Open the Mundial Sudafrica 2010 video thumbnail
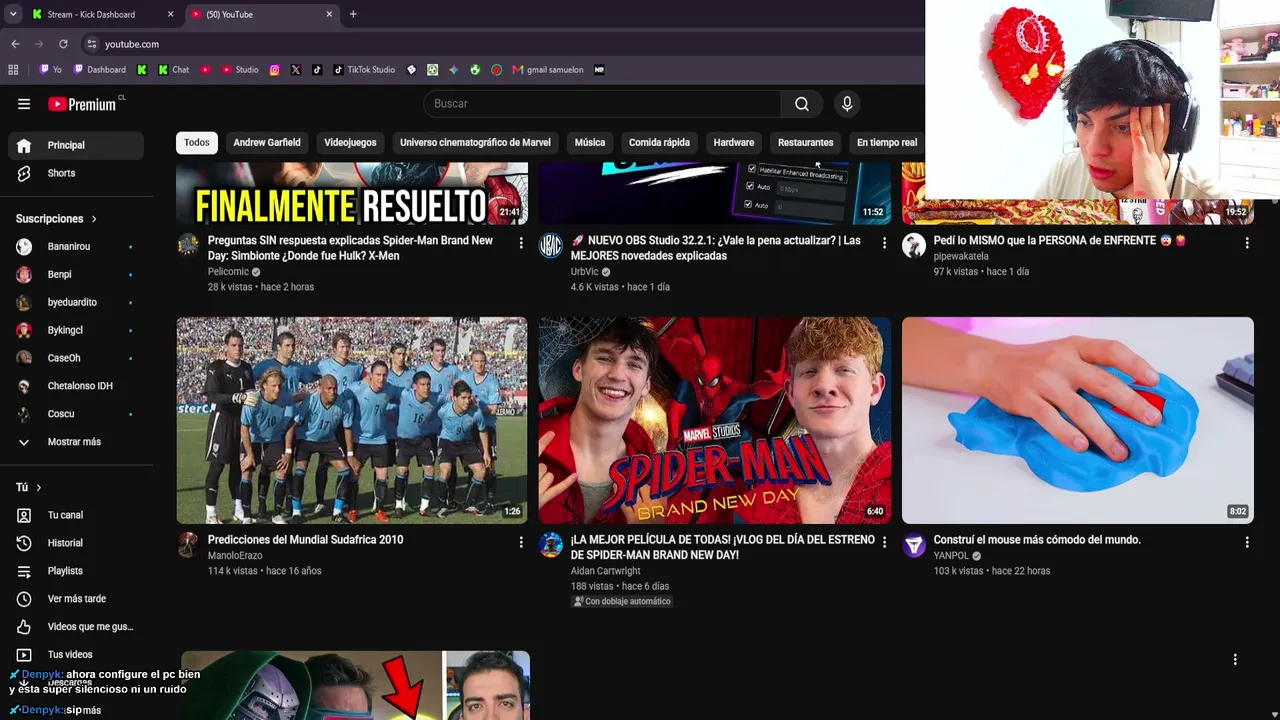This screenshot has width=1280, height=720. coord(352,420)
